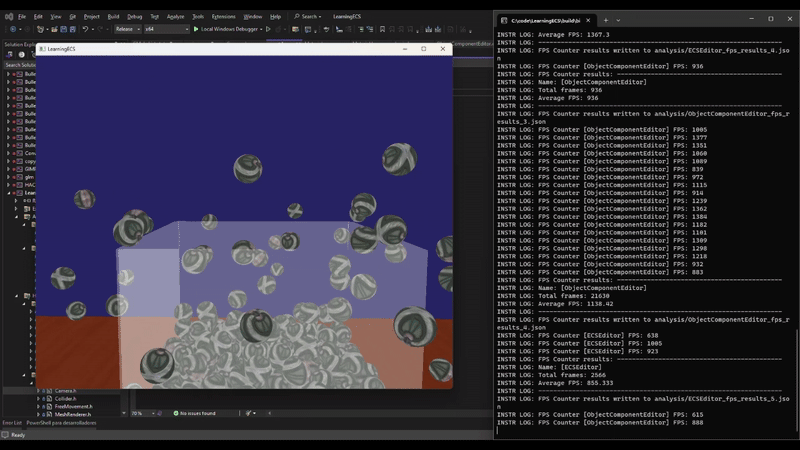Open the Extensions menu

pyautogui.click(x=223, y=17)
